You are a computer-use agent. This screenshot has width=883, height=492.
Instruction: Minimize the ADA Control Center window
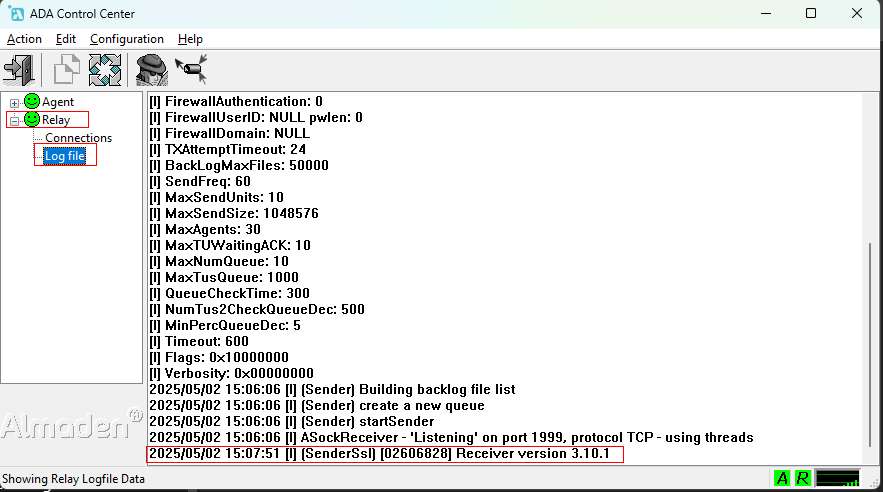[x=766, y=14]
